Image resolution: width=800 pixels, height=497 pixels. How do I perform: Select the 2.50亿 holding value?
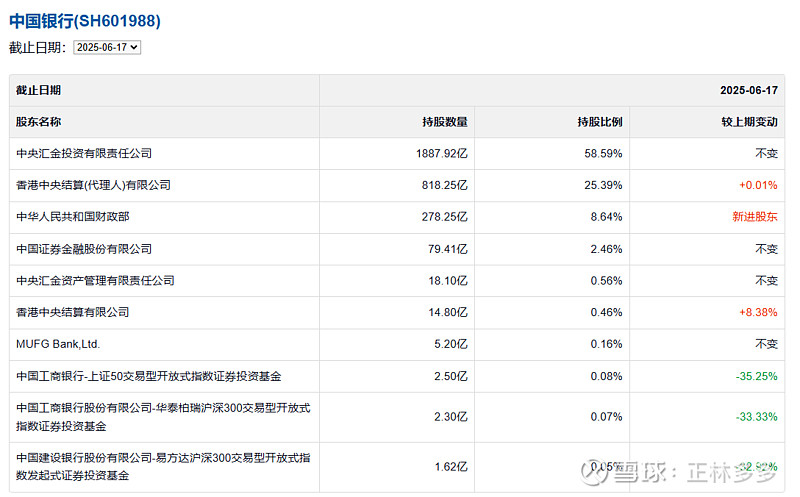tap(451, 376)
